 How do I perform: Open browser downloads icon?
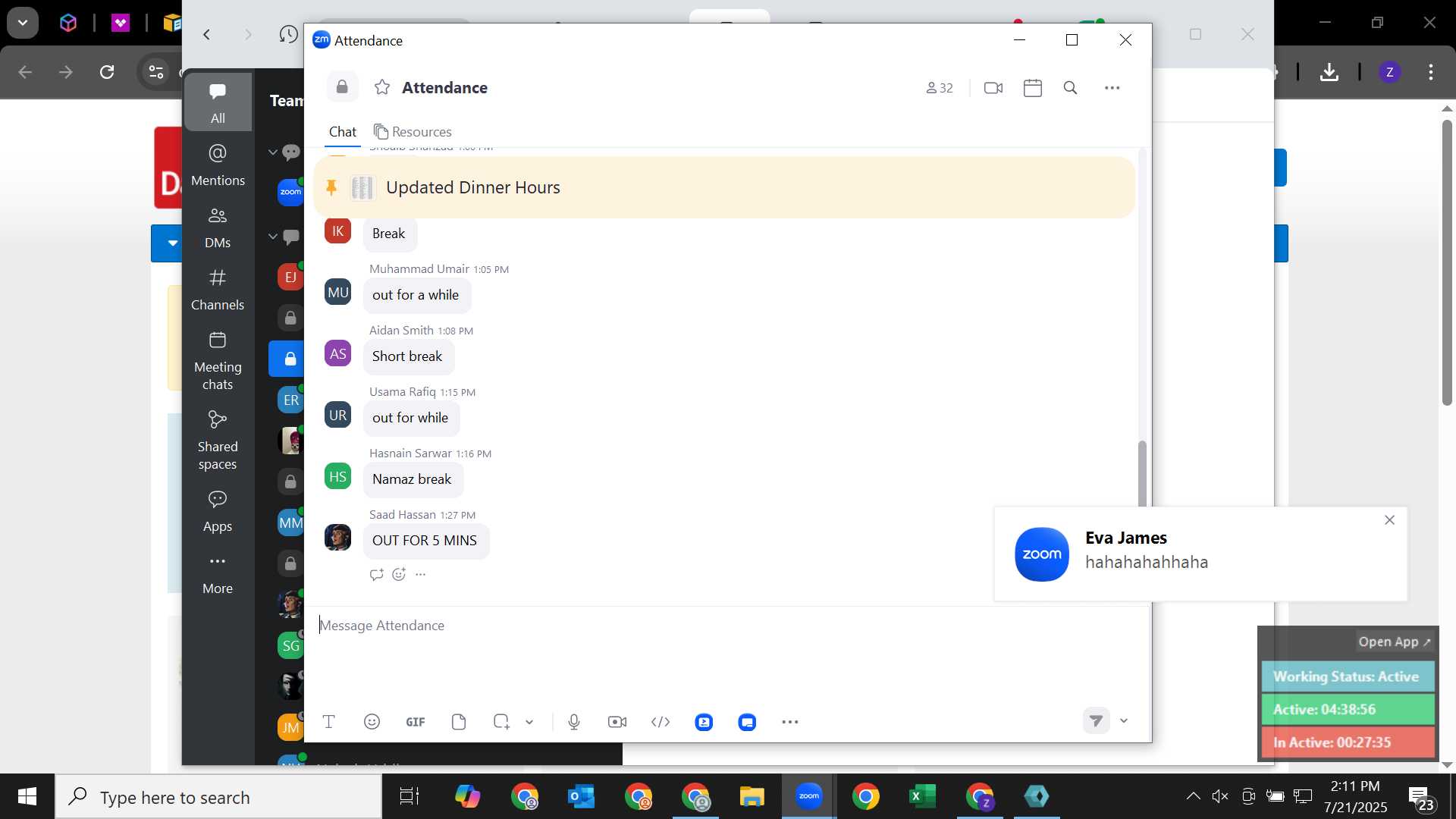(1329, 72)
